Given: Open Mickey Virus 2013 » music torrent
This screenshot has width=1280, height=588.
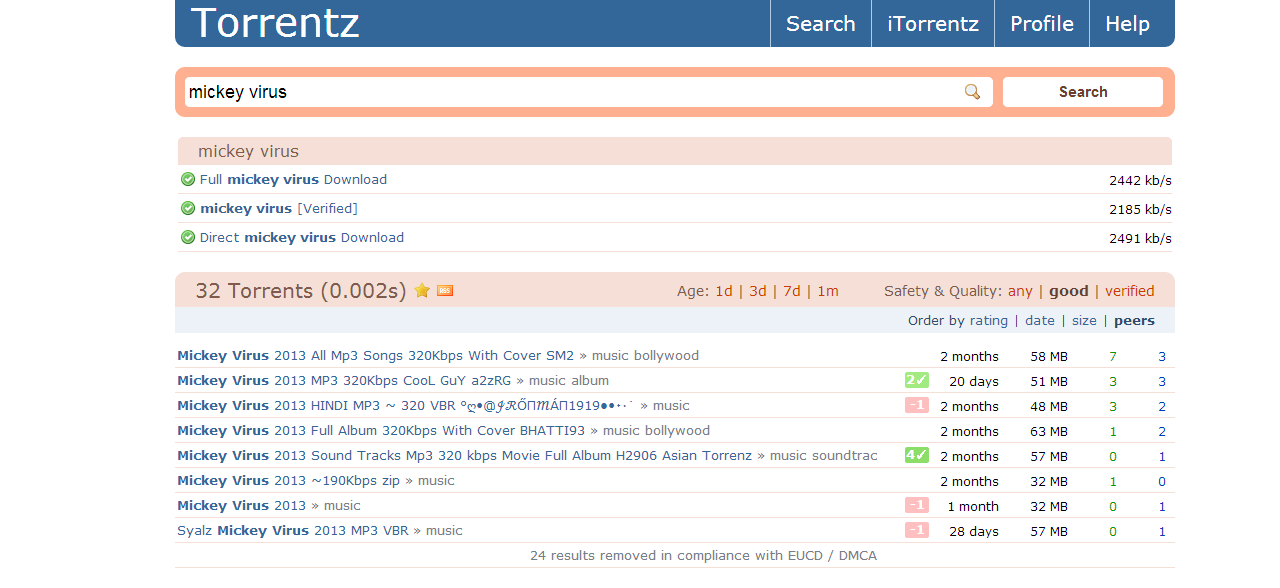Looking at the screenshot, I should tap(242, 505).
